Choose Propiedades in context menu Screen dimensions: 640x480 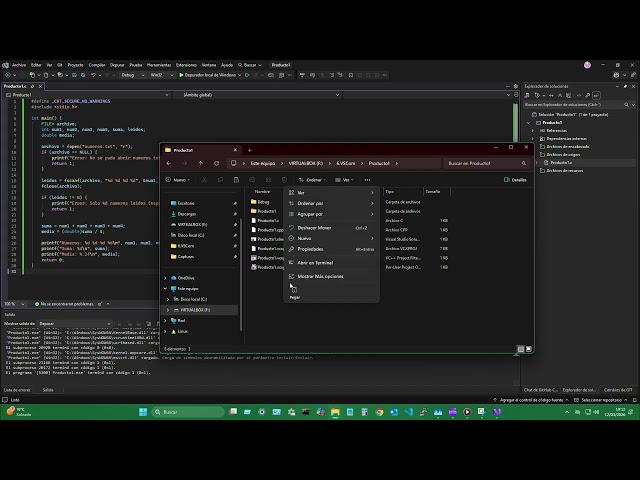click(x=331, y=249)
